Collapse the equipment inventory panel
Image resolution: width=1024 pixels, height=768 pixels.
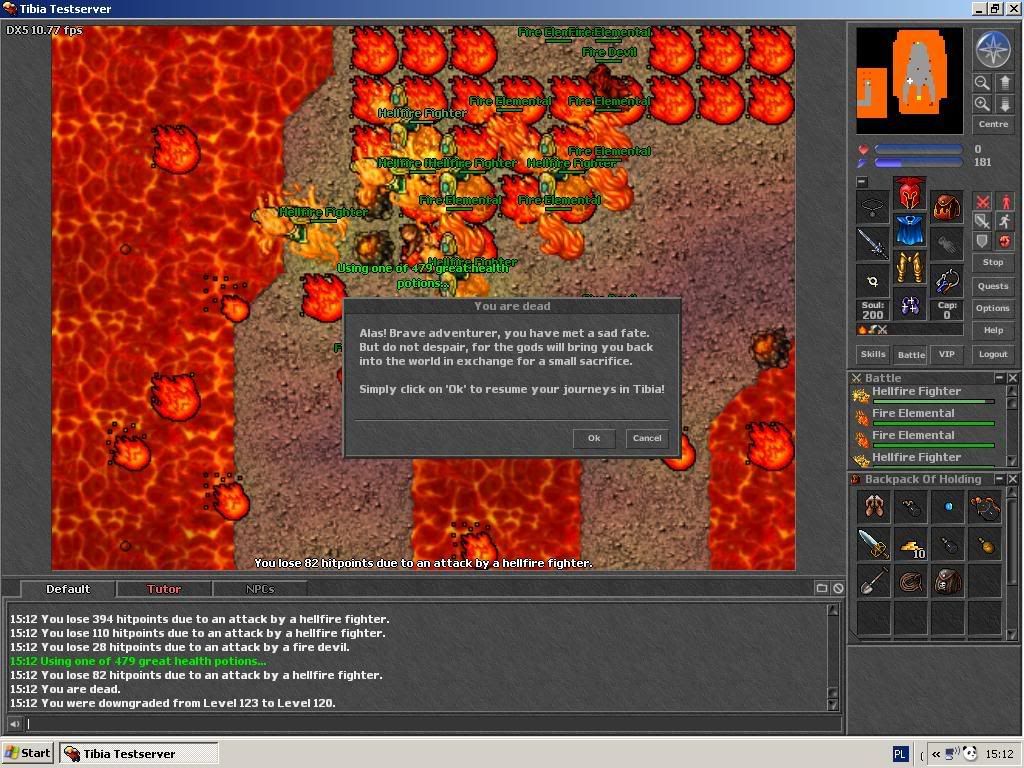click(x=862, y=182)
